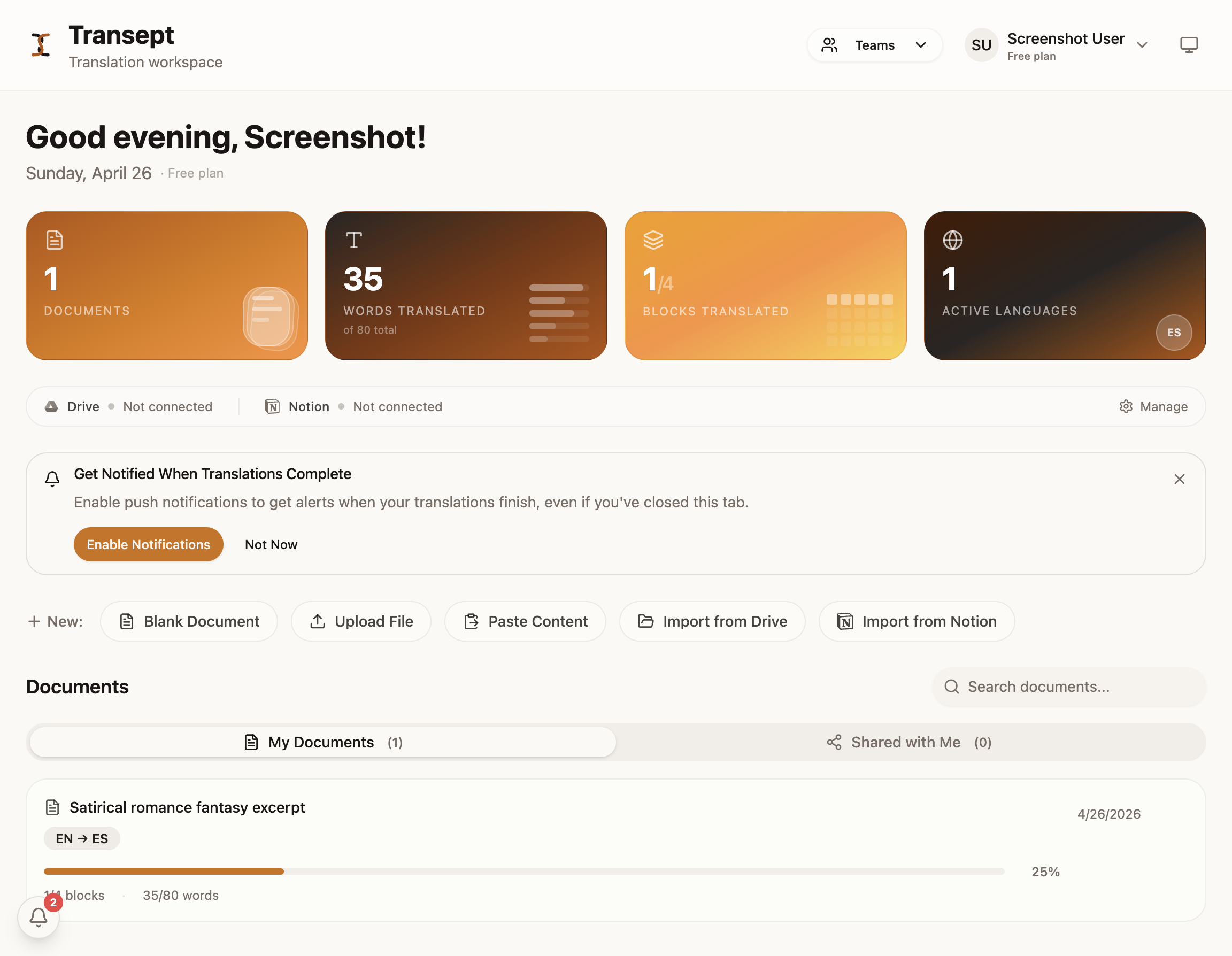The width and height of the screenshot is (1232, 956).
Task: Click Enable Notifications
Action: pos(148,544)
